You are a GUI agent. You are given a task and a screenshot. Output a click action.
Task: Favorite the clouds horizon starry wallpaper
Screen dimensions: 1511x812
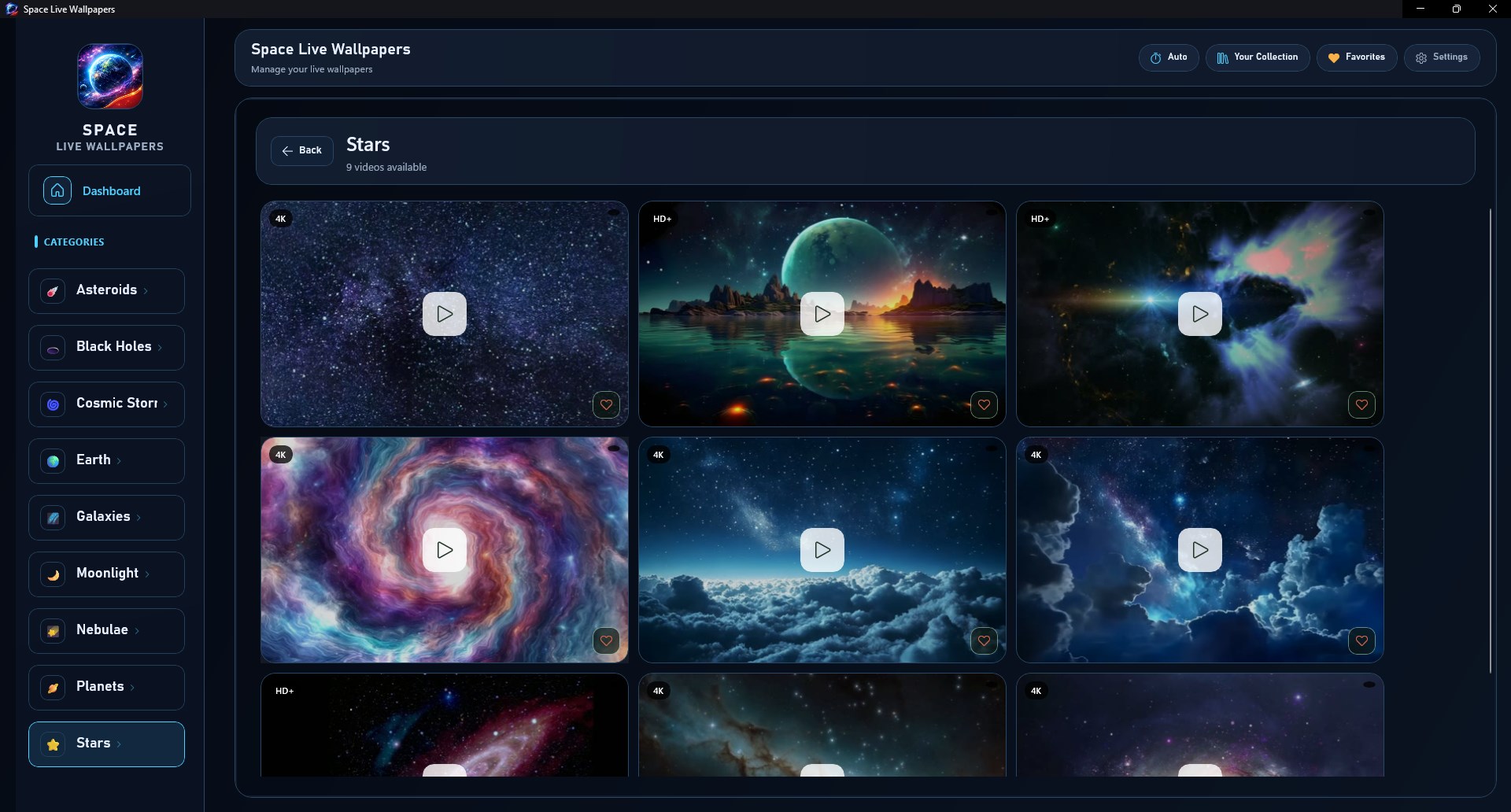click(984, 641)
